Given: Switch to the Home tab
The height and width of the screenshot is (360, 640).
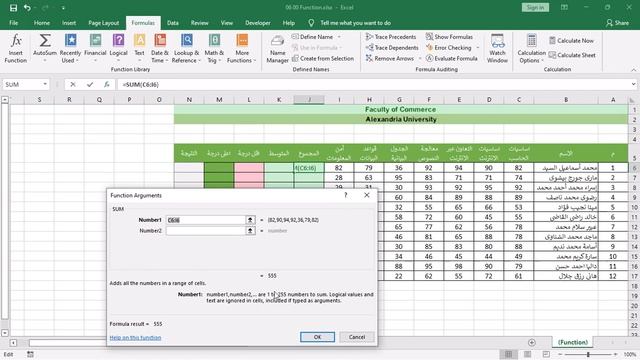Looking at the screenshot, I should pos(42,23).
